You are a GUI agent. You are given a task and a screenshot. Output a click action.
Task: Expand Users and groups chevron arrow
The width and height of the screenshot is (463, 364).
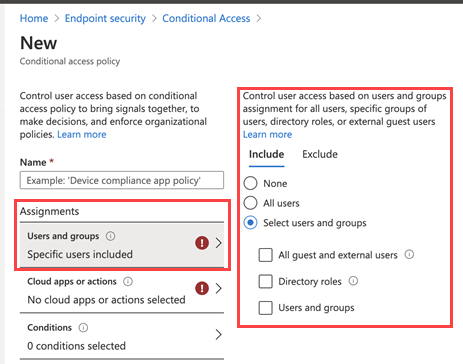219,243
